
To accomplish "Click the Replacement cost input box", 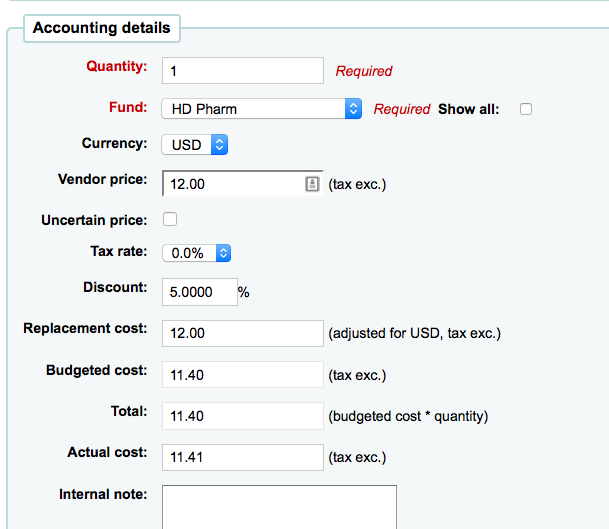I will pos(242,333).
